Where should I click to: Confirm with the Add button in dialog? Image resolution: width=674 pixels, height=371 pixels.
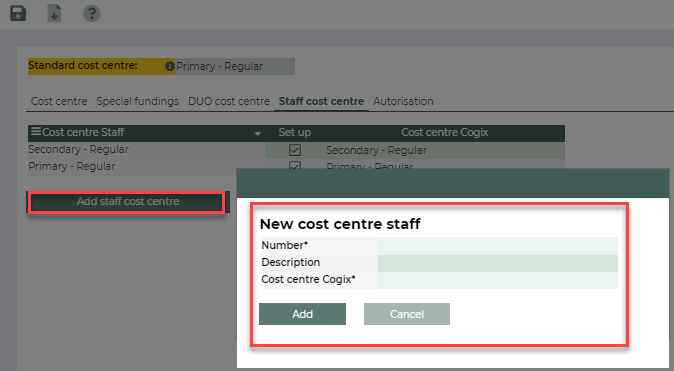click(302, 314)
